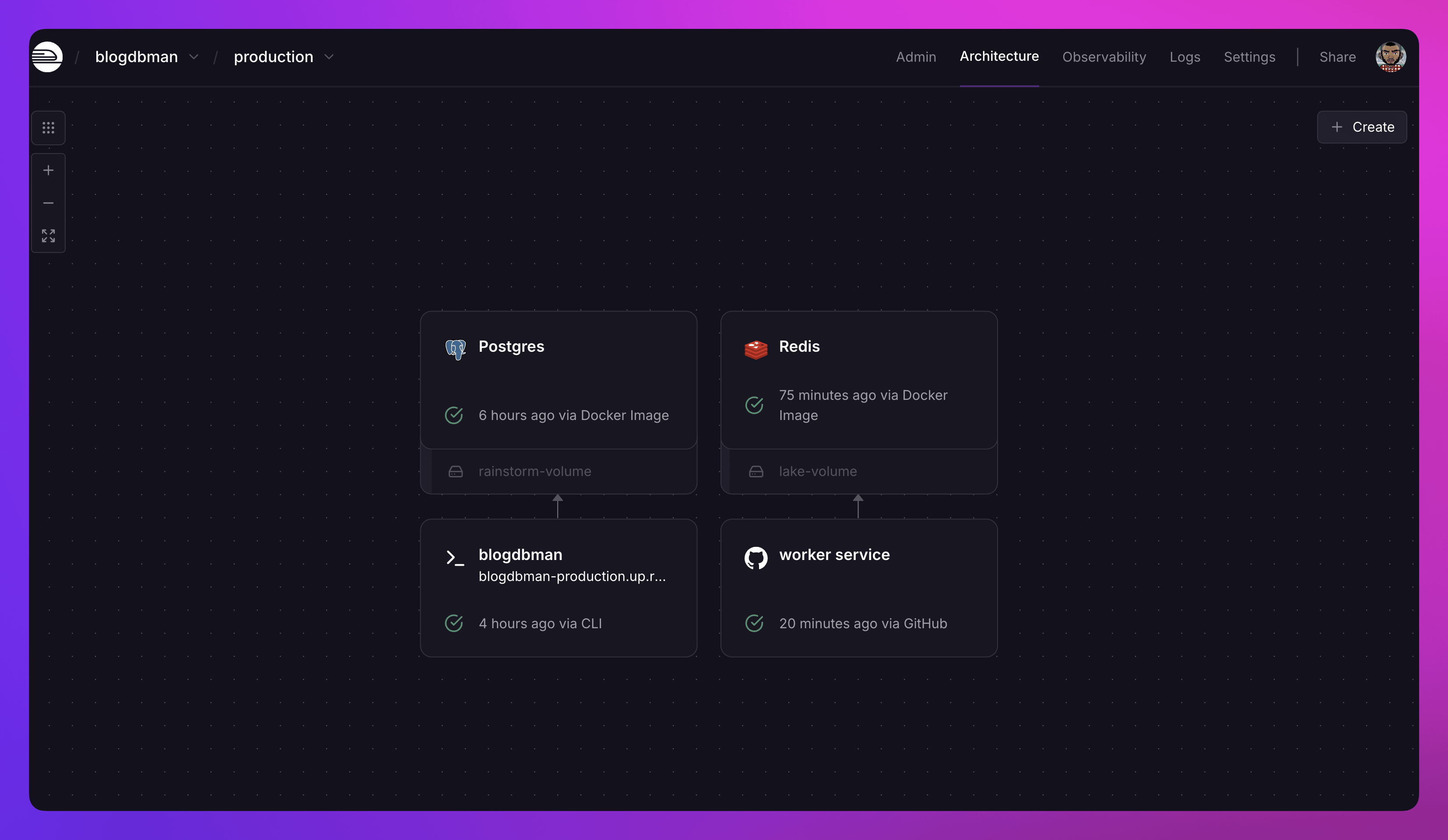Switch to the Observability tab
This screenshot has width=1448, height=840.
(x=1104, y=57)
